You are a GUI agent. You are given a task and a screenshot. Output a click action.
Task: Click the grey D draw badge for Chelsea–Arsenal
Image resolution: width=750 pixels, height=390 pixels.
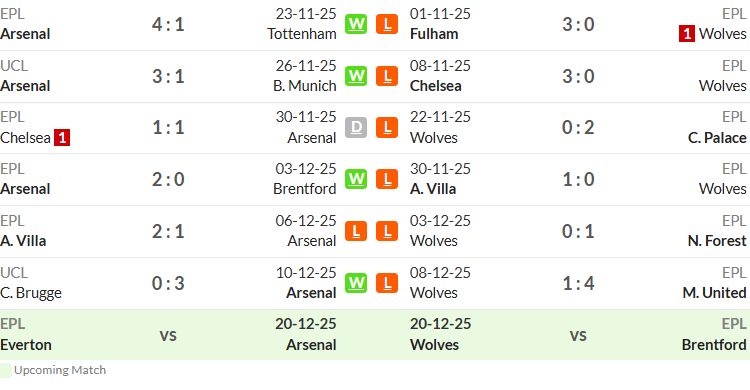coord(356,127)
